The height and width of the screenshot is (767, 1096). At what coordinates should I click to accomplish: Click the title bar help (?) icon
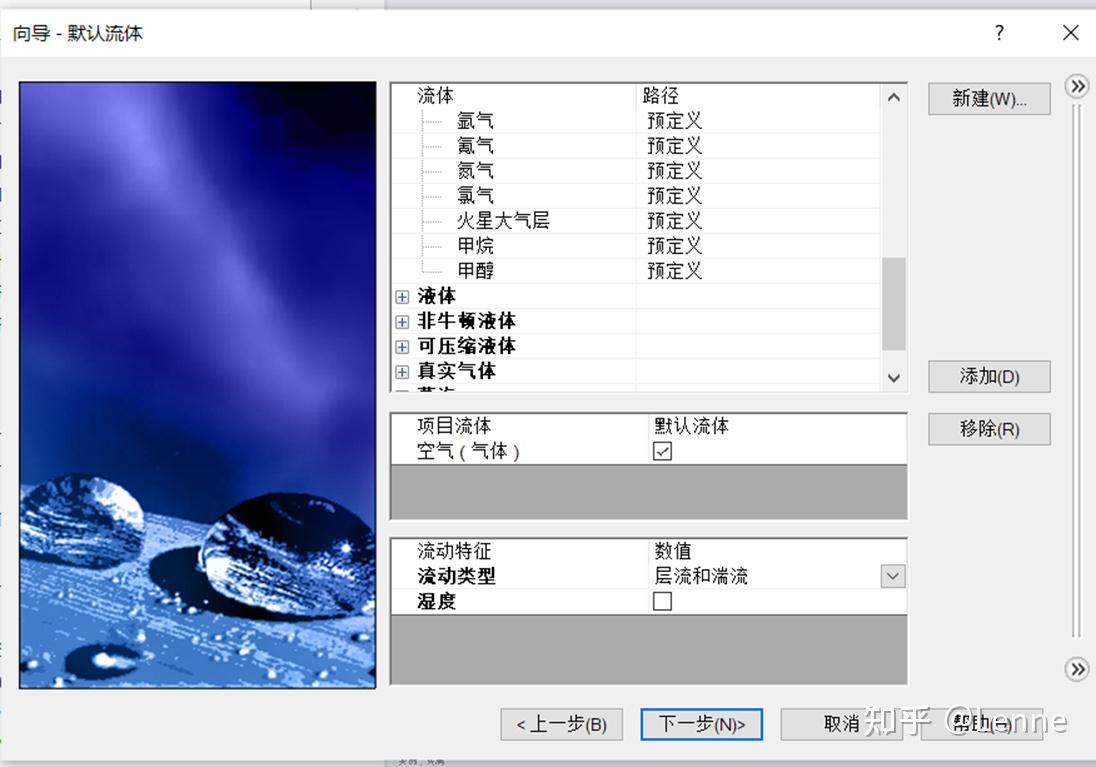pos(998,33)
